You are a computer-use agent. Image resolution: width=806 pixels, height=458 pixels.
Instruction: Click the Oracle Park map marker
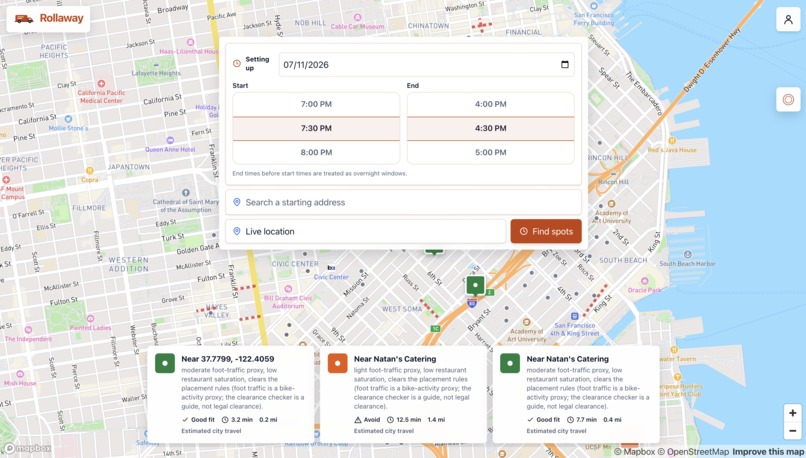pyautogui.click(x=644, y=281)
